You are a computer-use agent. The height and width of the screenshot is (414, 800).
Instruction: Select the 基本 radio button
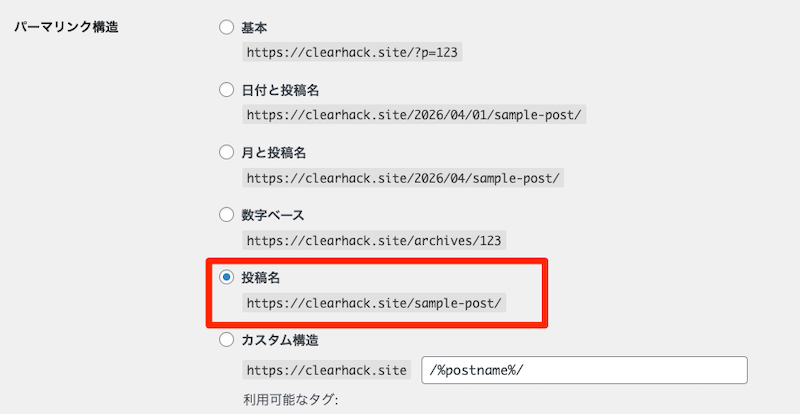click(226, 28)
